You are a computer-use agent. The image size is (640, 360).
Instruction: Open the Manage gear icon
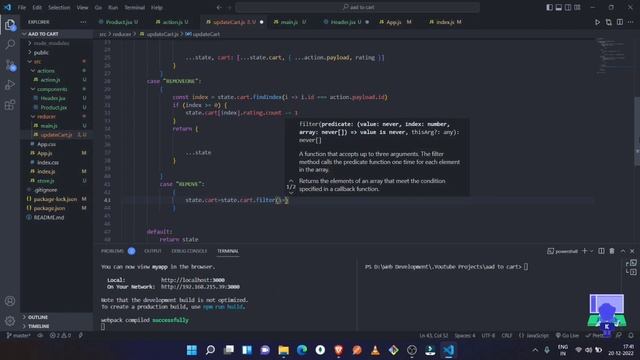(x=10, y=321)
